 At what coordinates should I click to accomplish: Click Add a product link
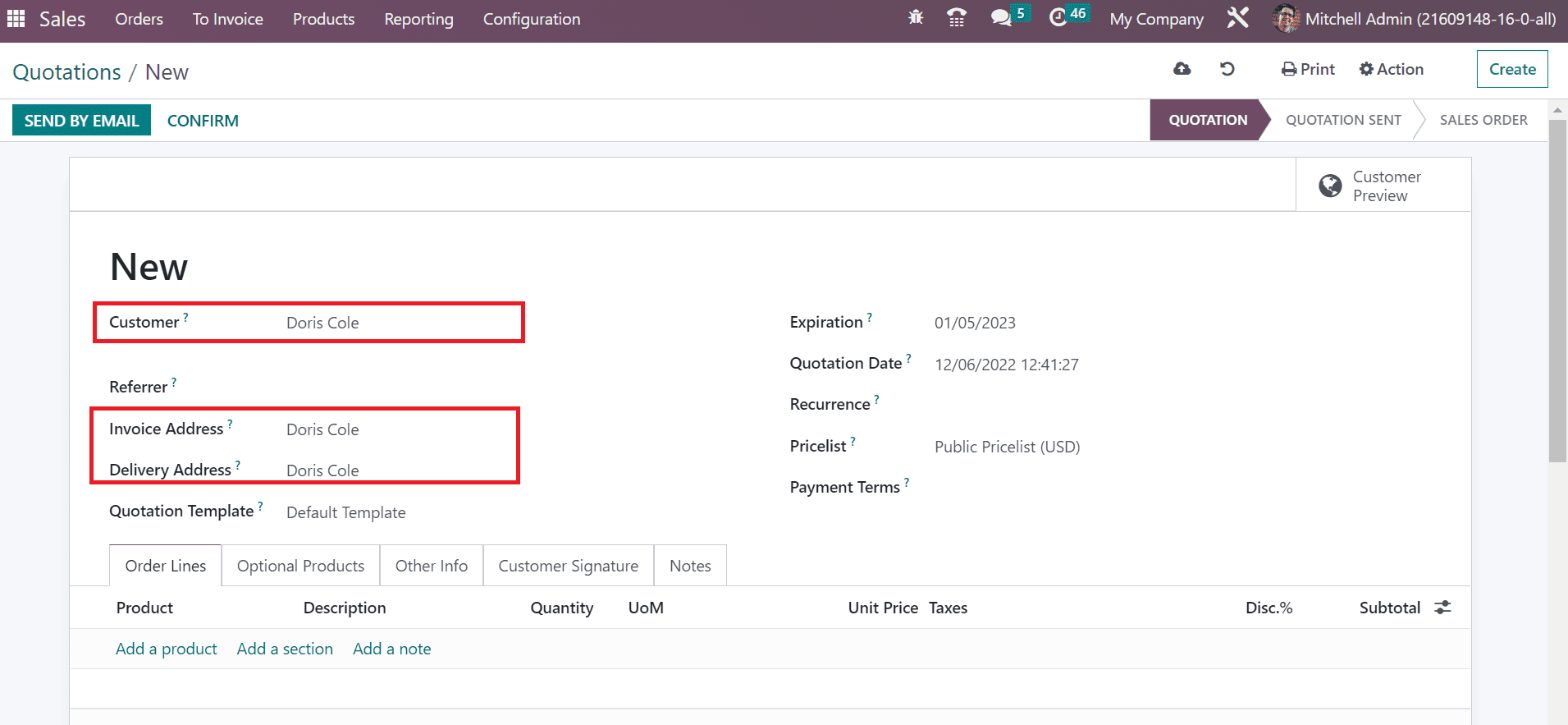click(167, 649)
